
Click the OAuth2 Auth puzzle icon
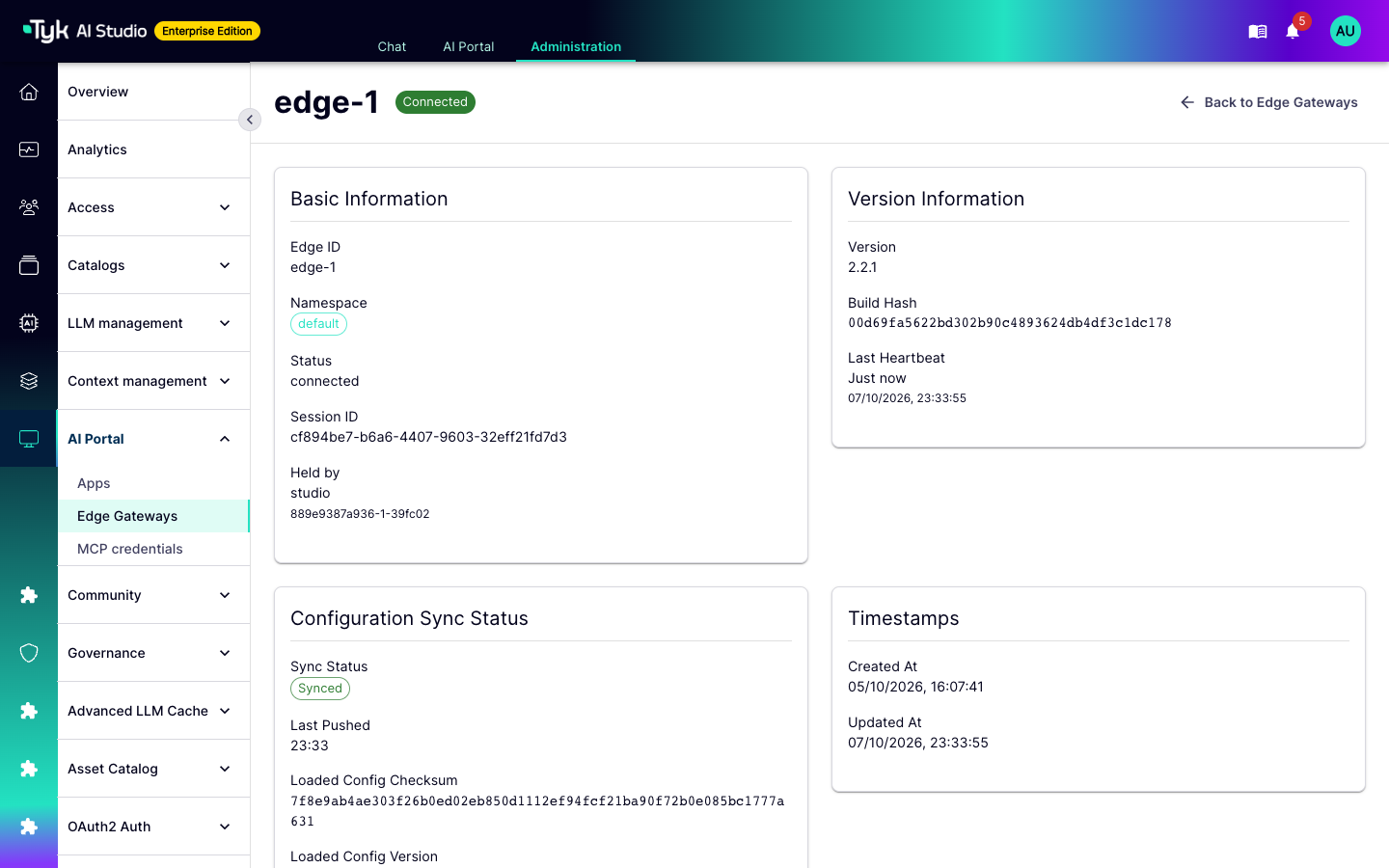(29, 827)
